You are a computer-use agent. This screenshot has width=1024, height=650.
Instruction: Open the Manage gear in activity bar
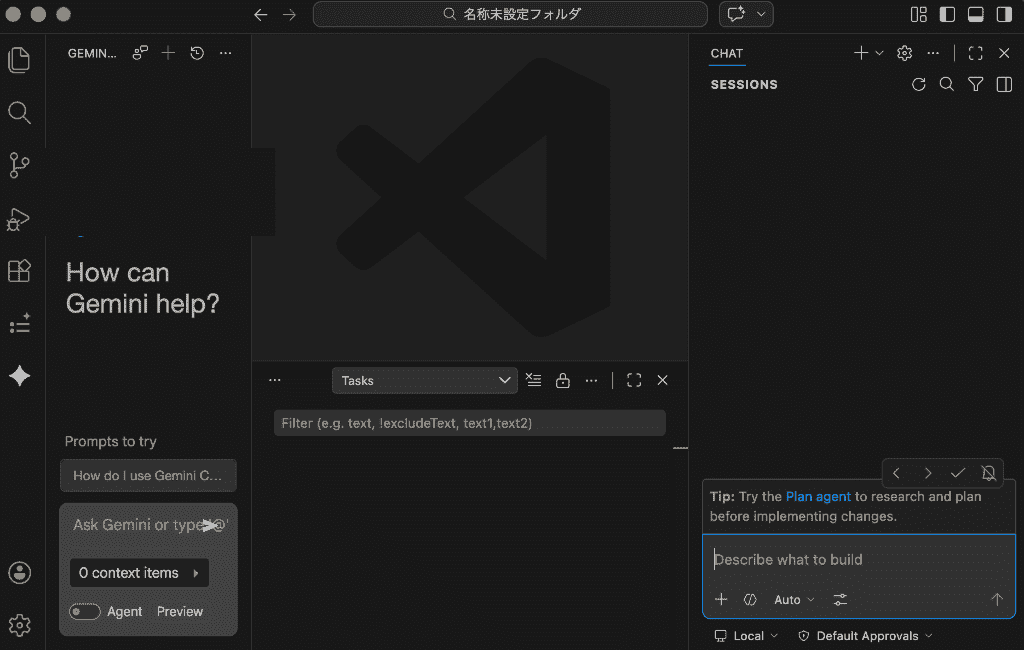19,625
